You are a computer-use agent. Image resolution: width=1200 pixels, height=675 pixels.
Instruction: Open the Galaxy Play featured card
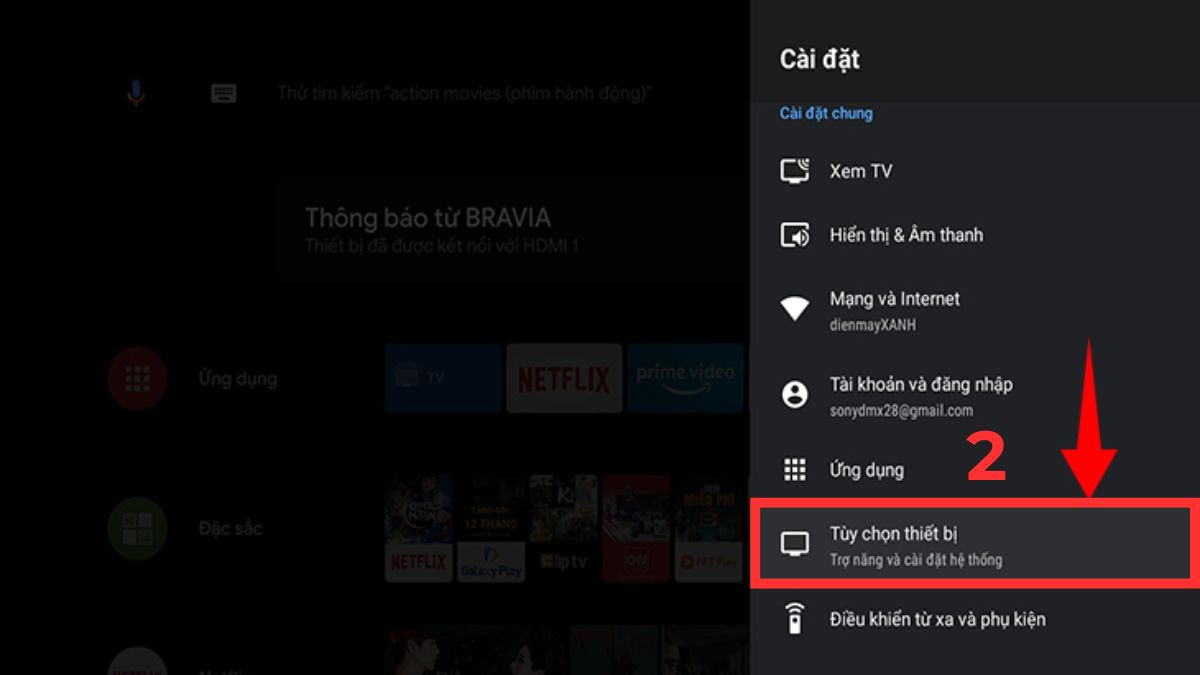(491, 528)
